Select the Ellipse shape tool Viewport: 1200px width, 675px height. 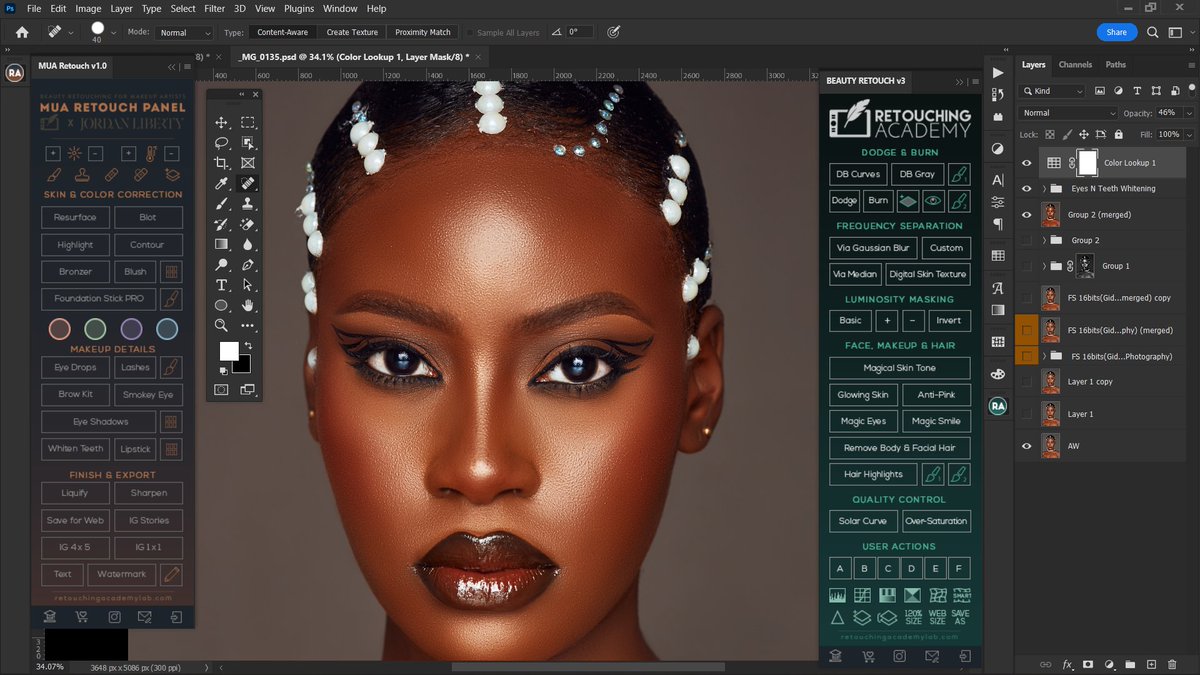coord(222,305)
